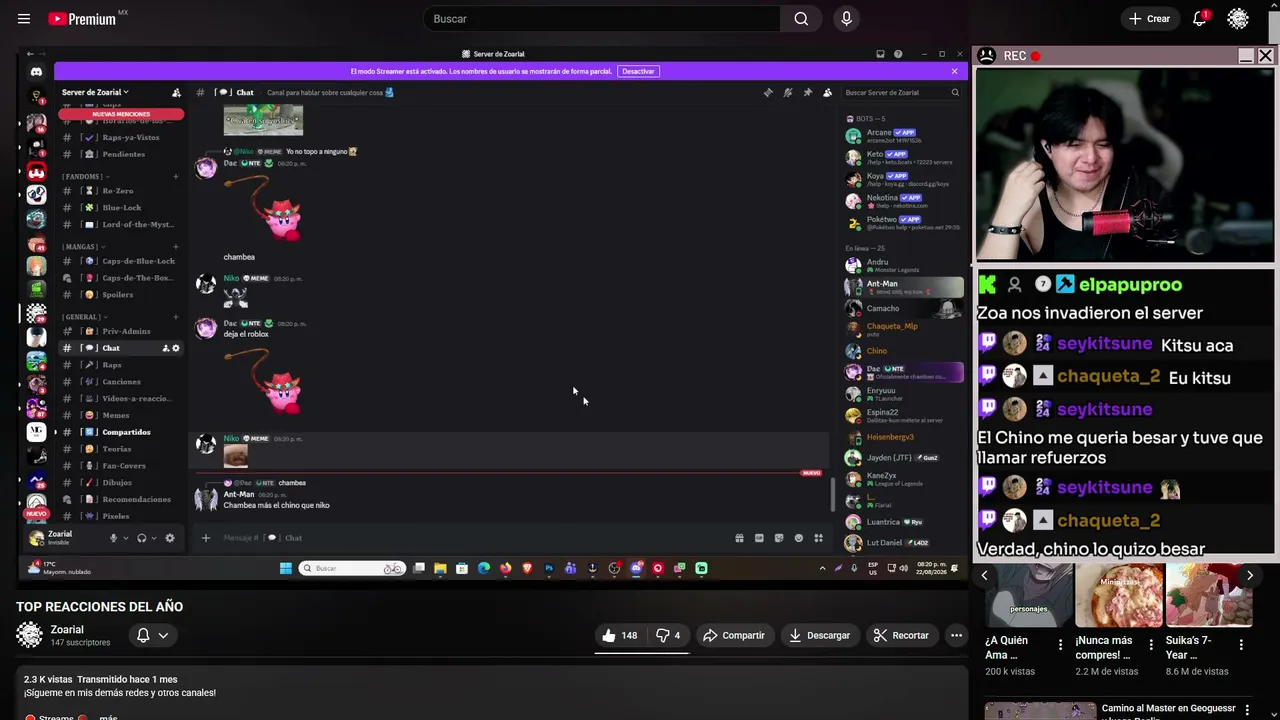The height and width of the screenshot is (720, 1280).
Task: Open the Discord help question mark icon
Action: point(898,54)
